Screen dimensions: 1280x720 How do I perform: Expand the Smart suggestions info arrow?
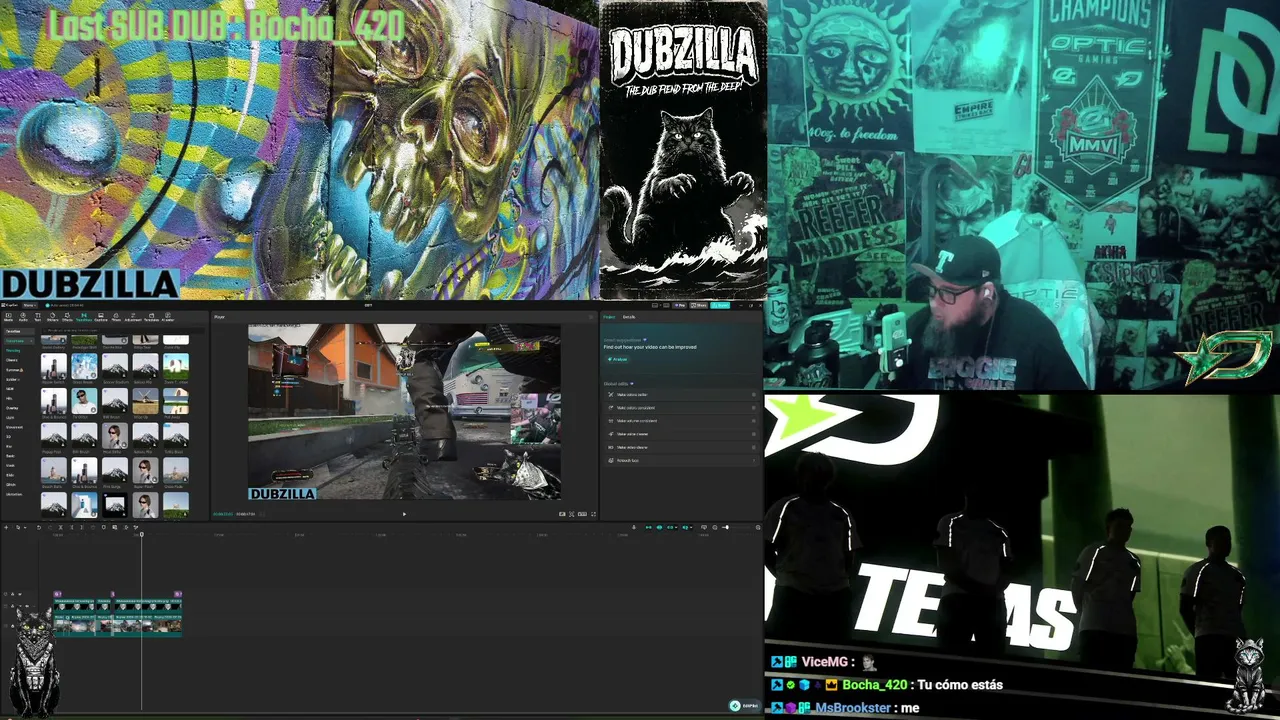645,340
